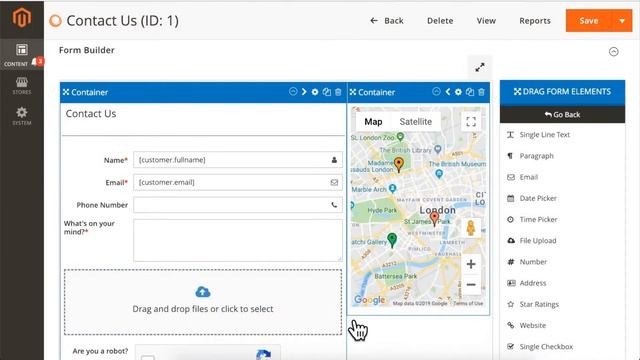The width and height of the screenshot is (640, 360).
Task: Delete the left Container via trash icon
Action: [338, 92]
